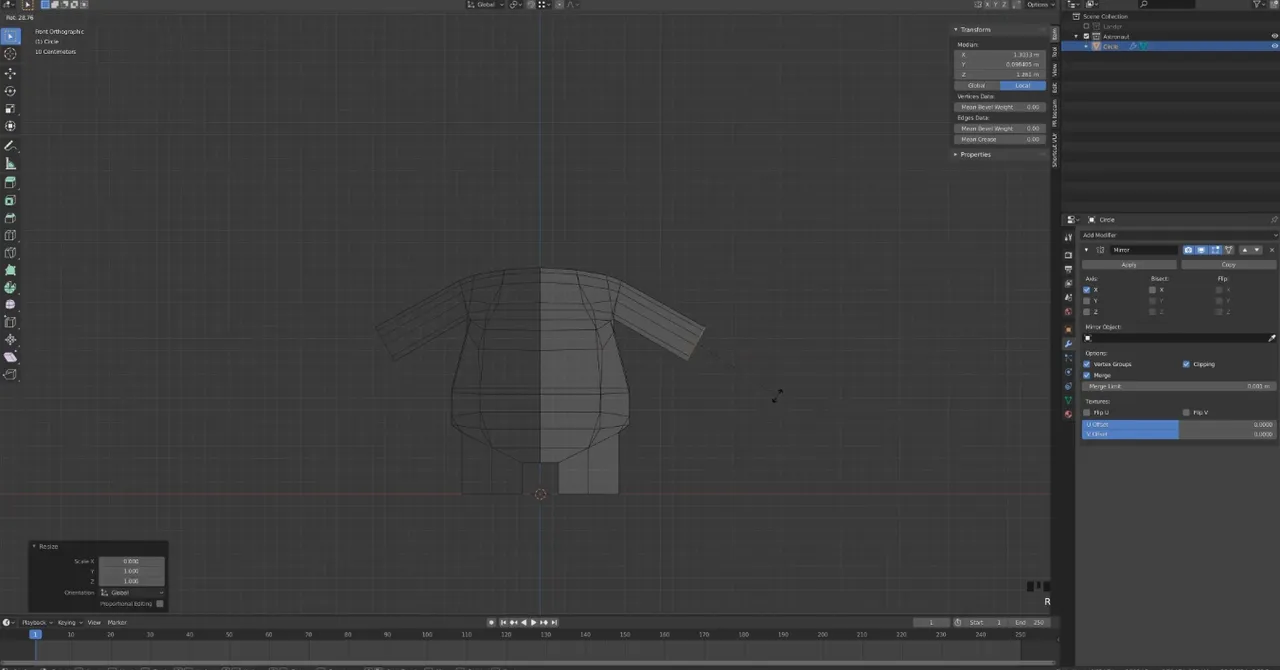Uncheck the mirror Axis X checkbox

[x=1087, y=290]
